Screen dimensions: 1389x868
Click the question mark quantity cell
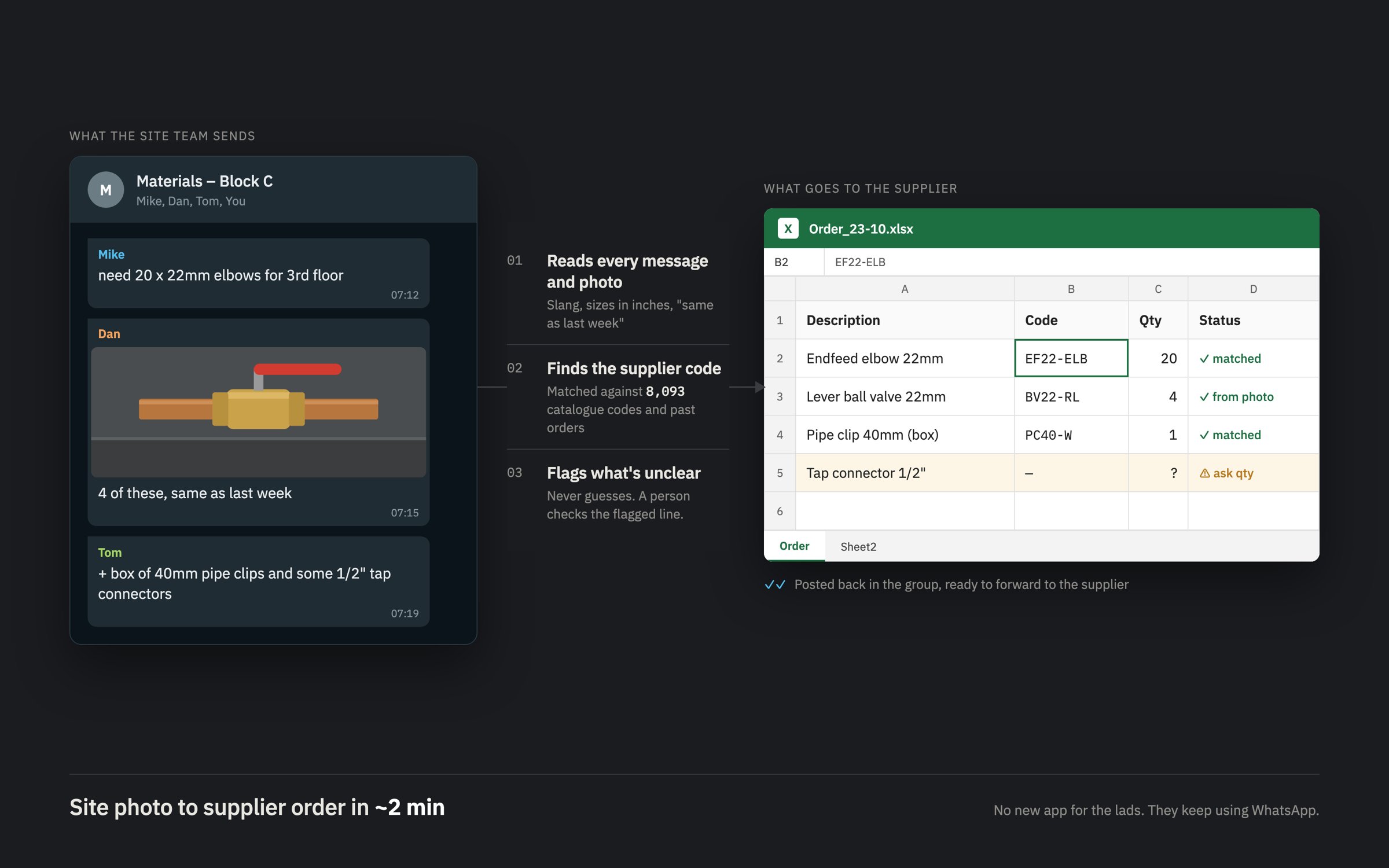click(1158, 473)
